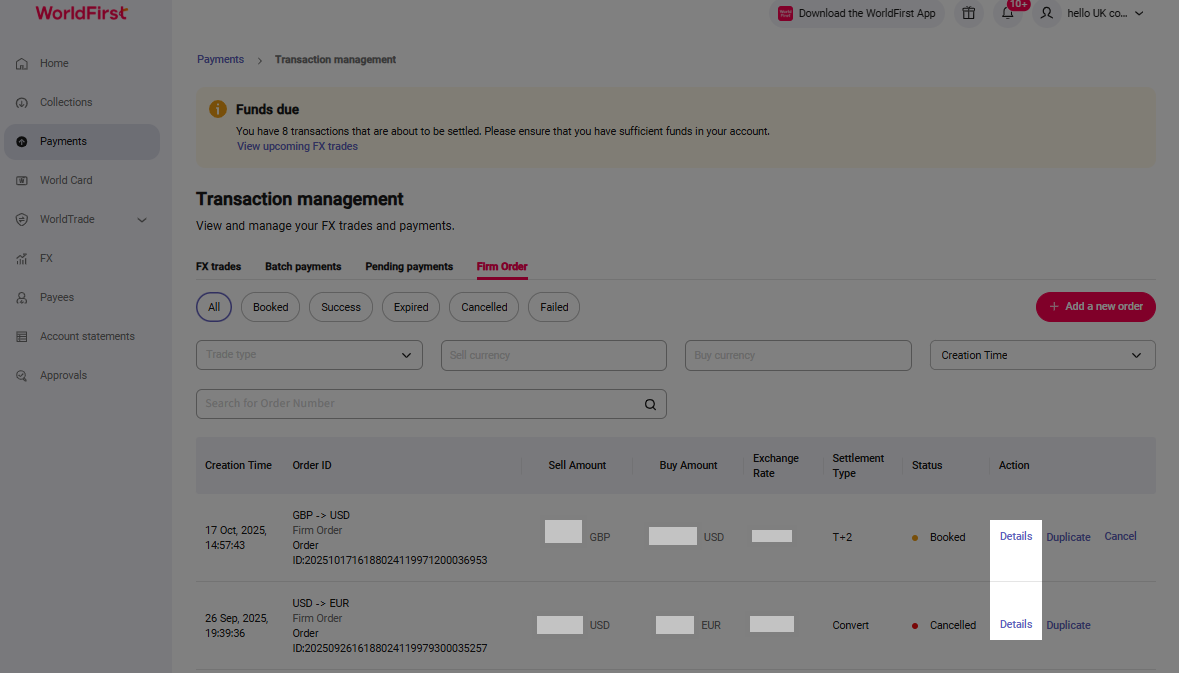Screen dimensions: 1179x673
Task: Switch to the FX trades tab
Action: pyautogui.click(x=218, y=267)
